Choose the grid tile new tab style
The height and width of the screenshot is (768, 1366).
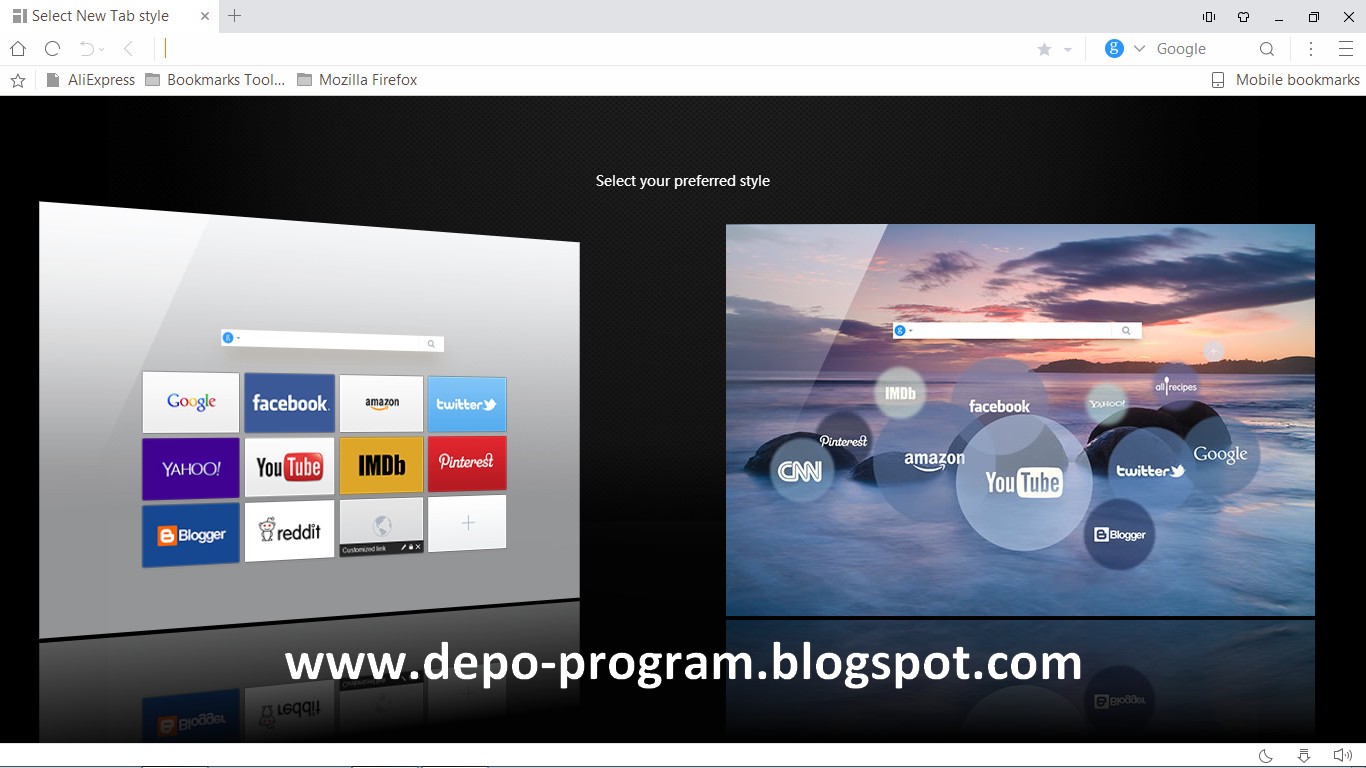(309, 419)
